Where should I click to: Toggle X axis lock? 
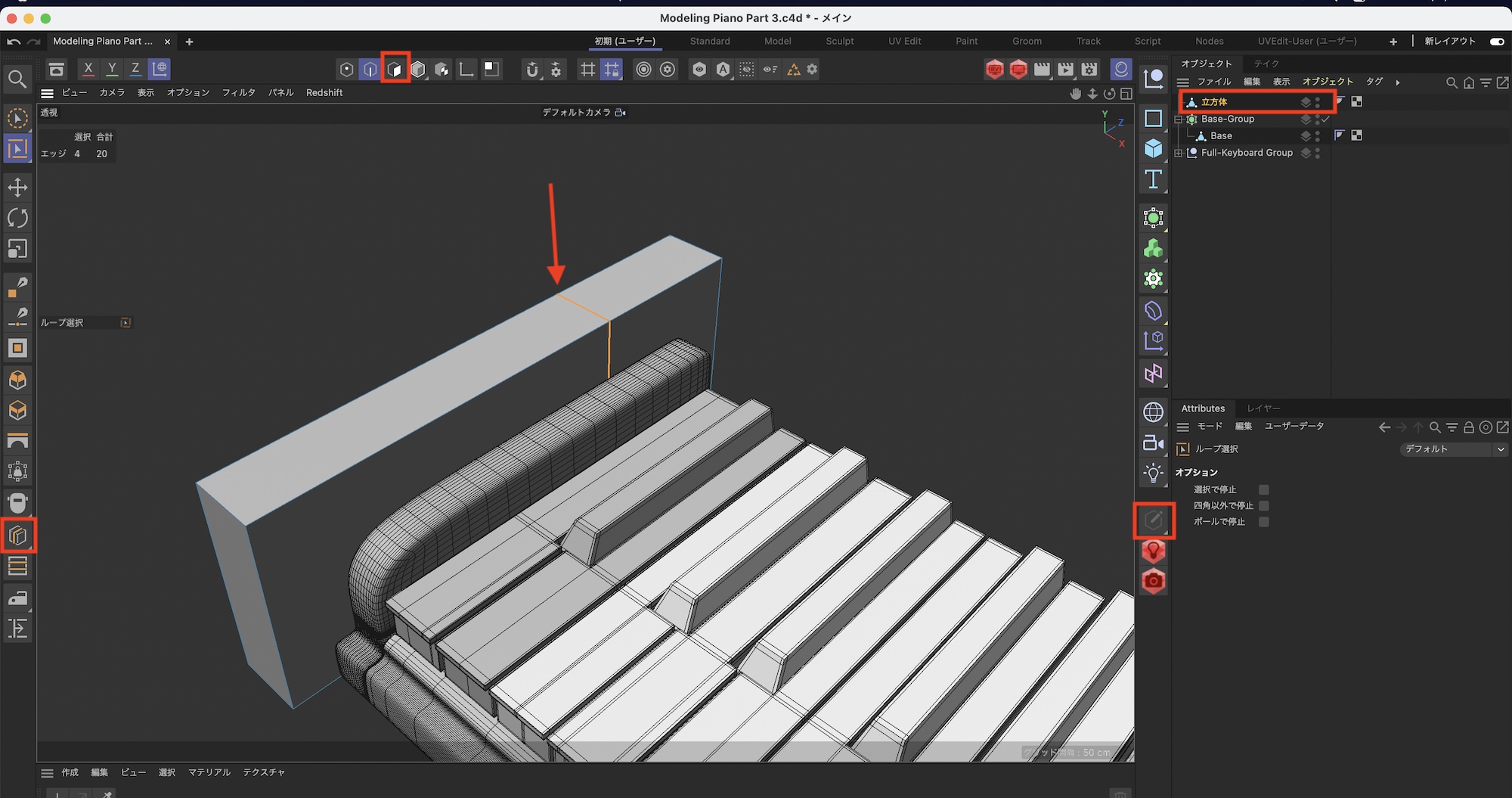click(x=88, y=69)
